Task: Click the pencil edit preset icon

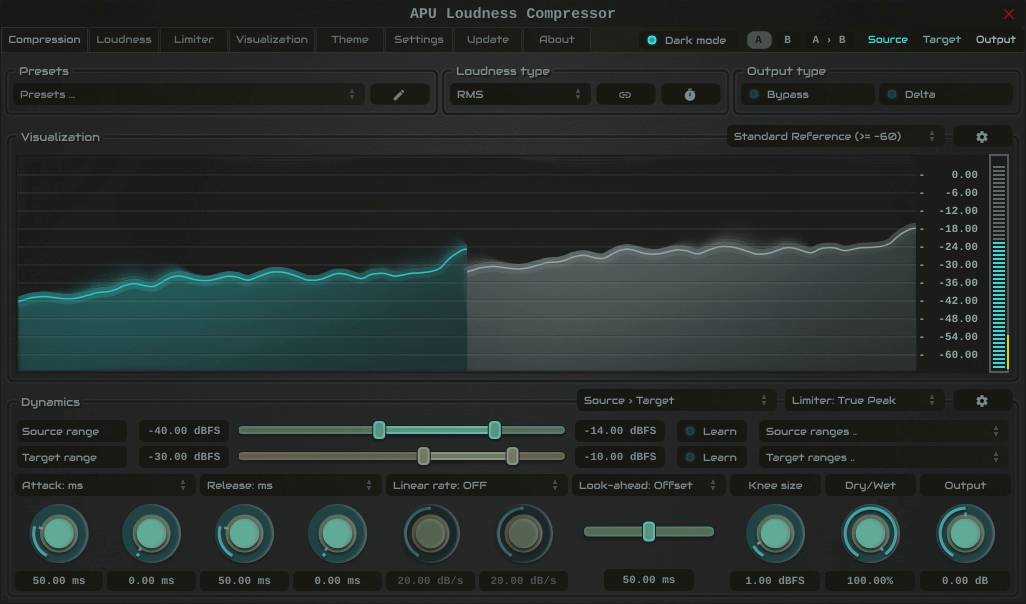Action: point(399,94)
